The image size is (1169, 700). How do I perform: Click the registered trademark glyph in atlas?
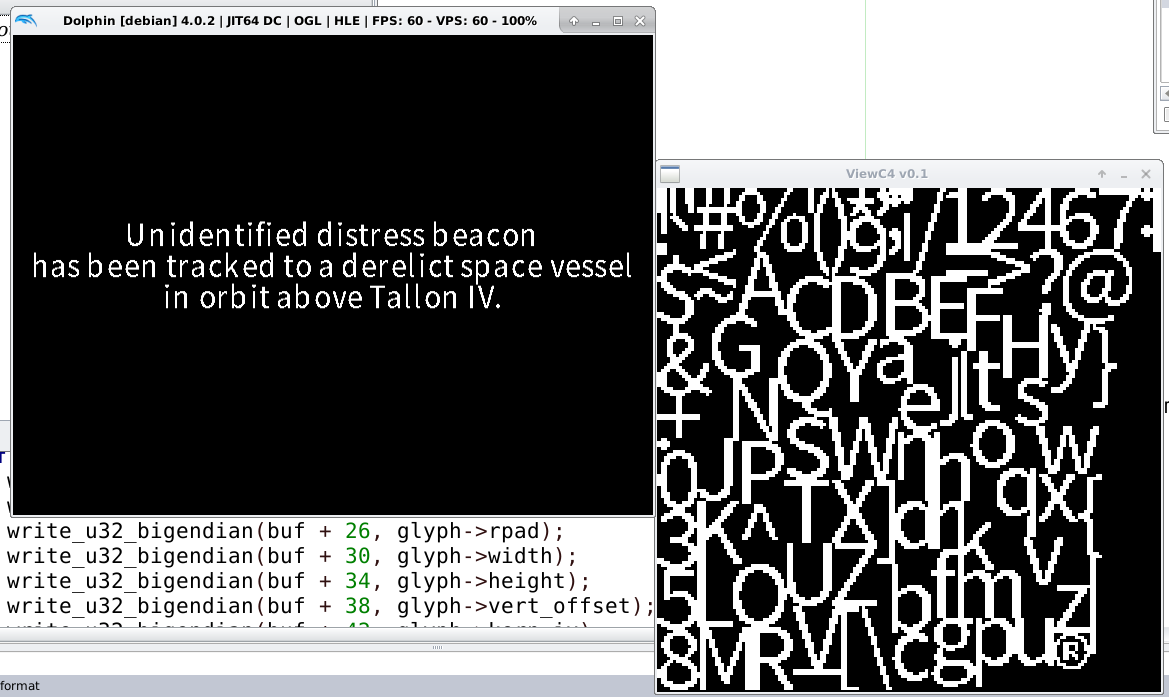click(x=1070, y=652)
